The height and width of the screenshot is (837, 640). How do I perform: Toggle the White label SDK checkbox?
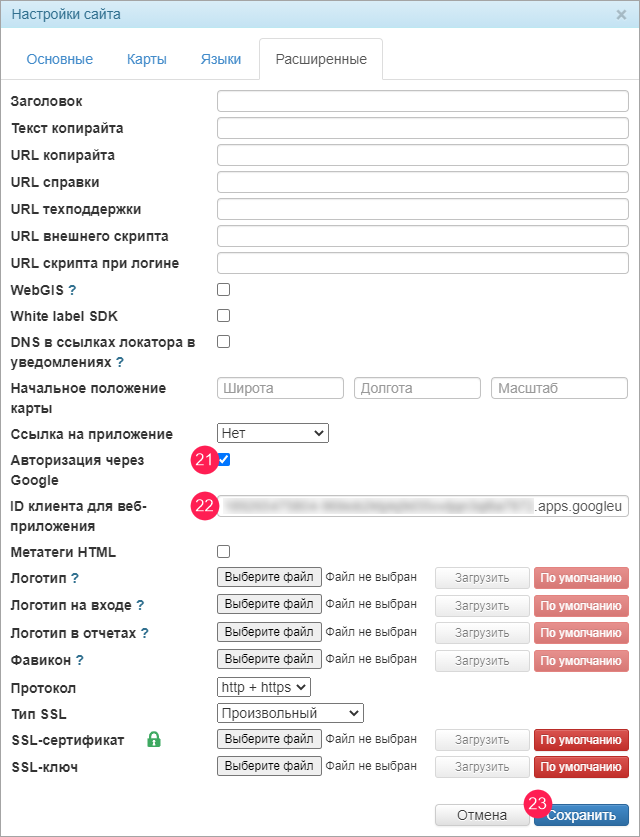(224, 316)
